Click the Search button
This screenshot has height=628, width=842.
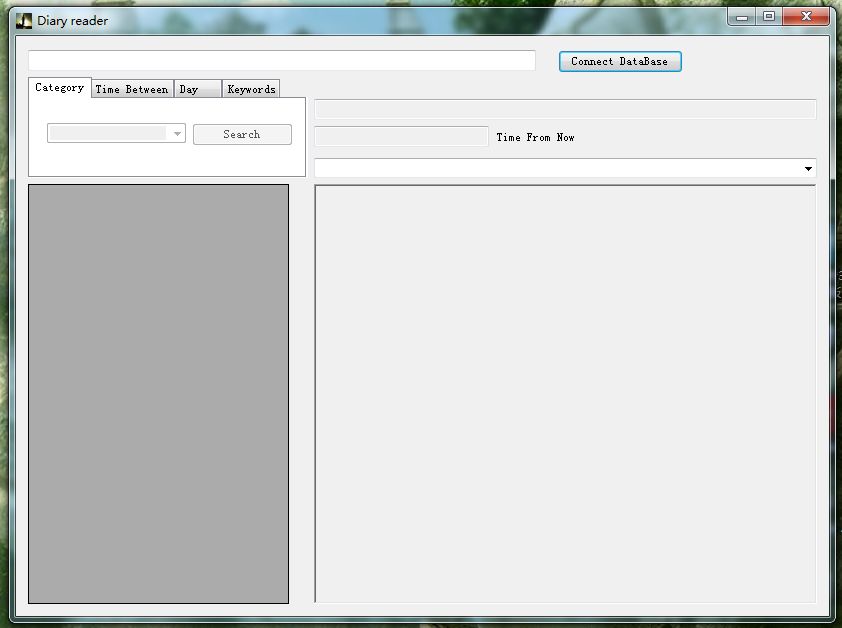242,134
